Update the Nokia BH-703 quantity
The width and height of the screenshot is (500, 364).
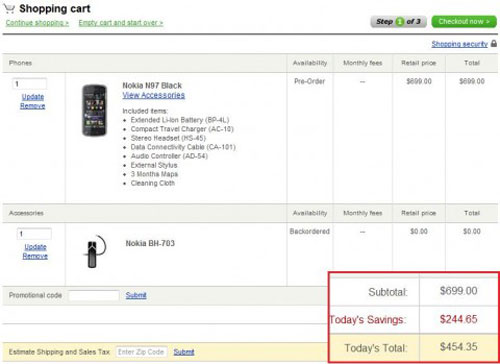coord(35,247)
